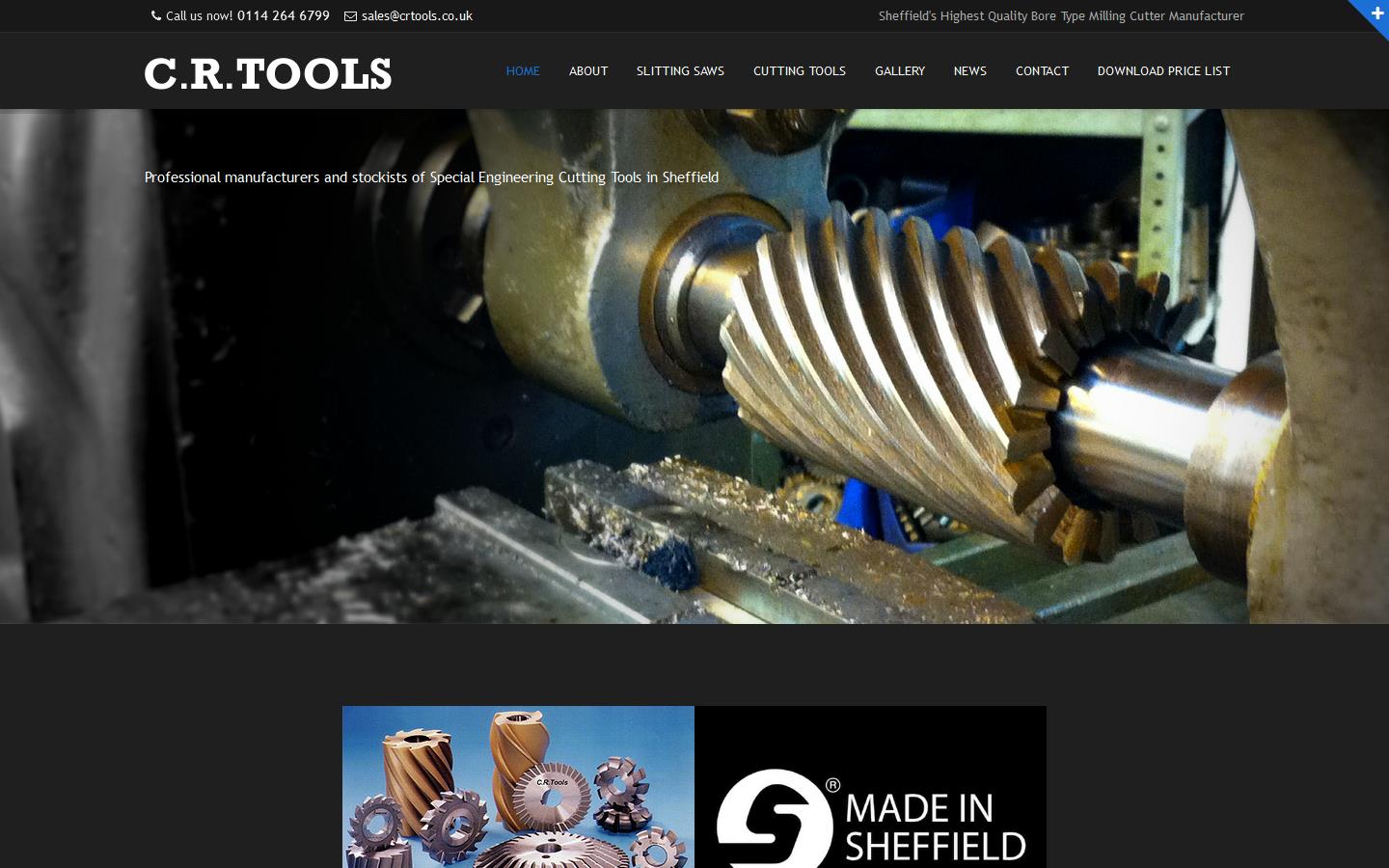Open the ABOUT page

pos(588,71)
